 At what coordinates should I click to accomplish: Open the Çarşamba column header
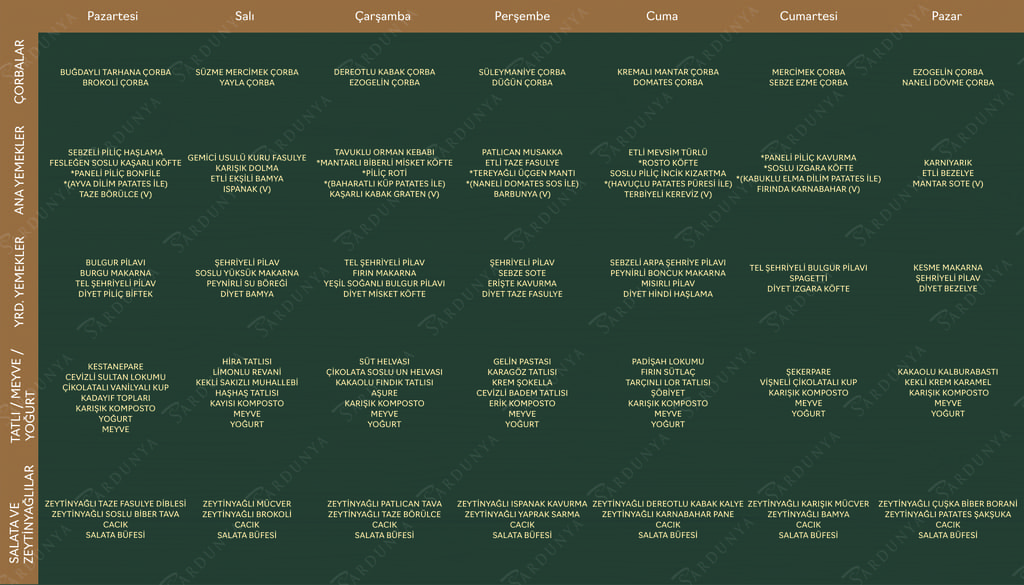pyautogui.click(x=383, y=16)
